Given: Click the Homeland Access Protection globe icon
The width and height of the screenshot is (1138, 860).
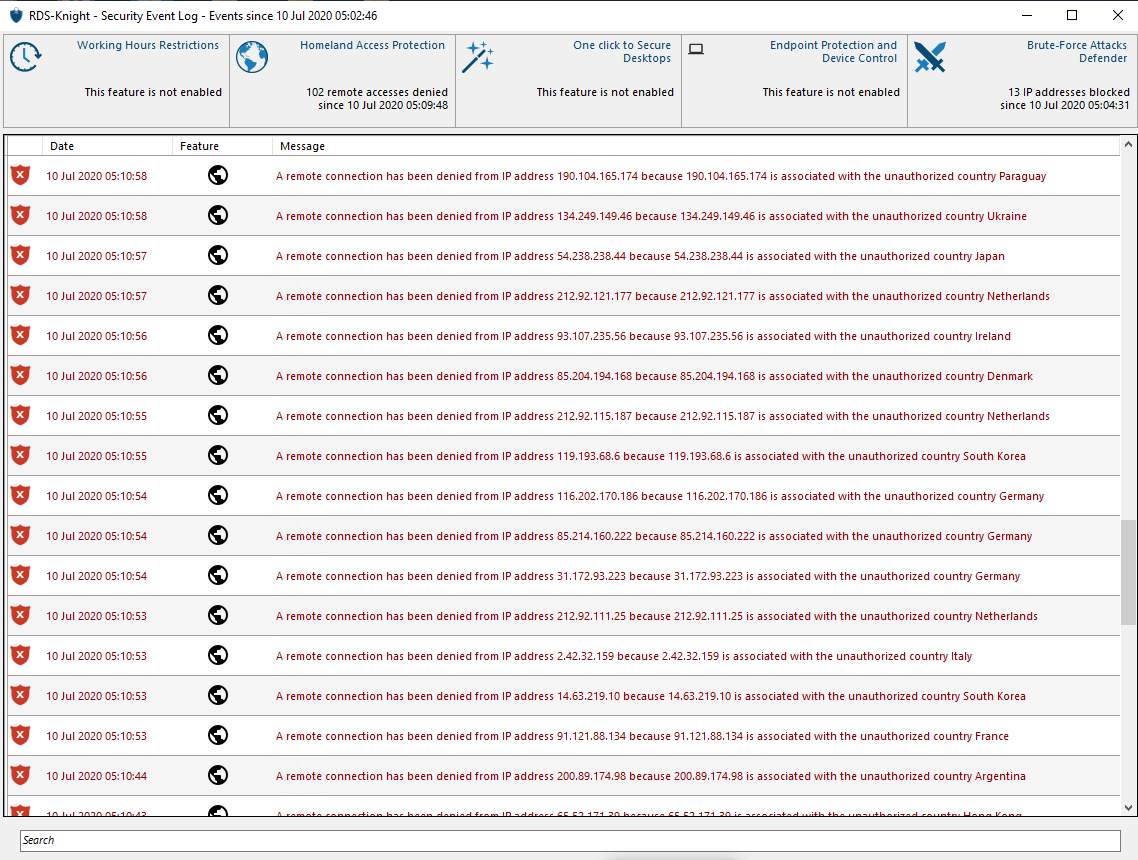Looking at the screenshot, I should point(252,57).
